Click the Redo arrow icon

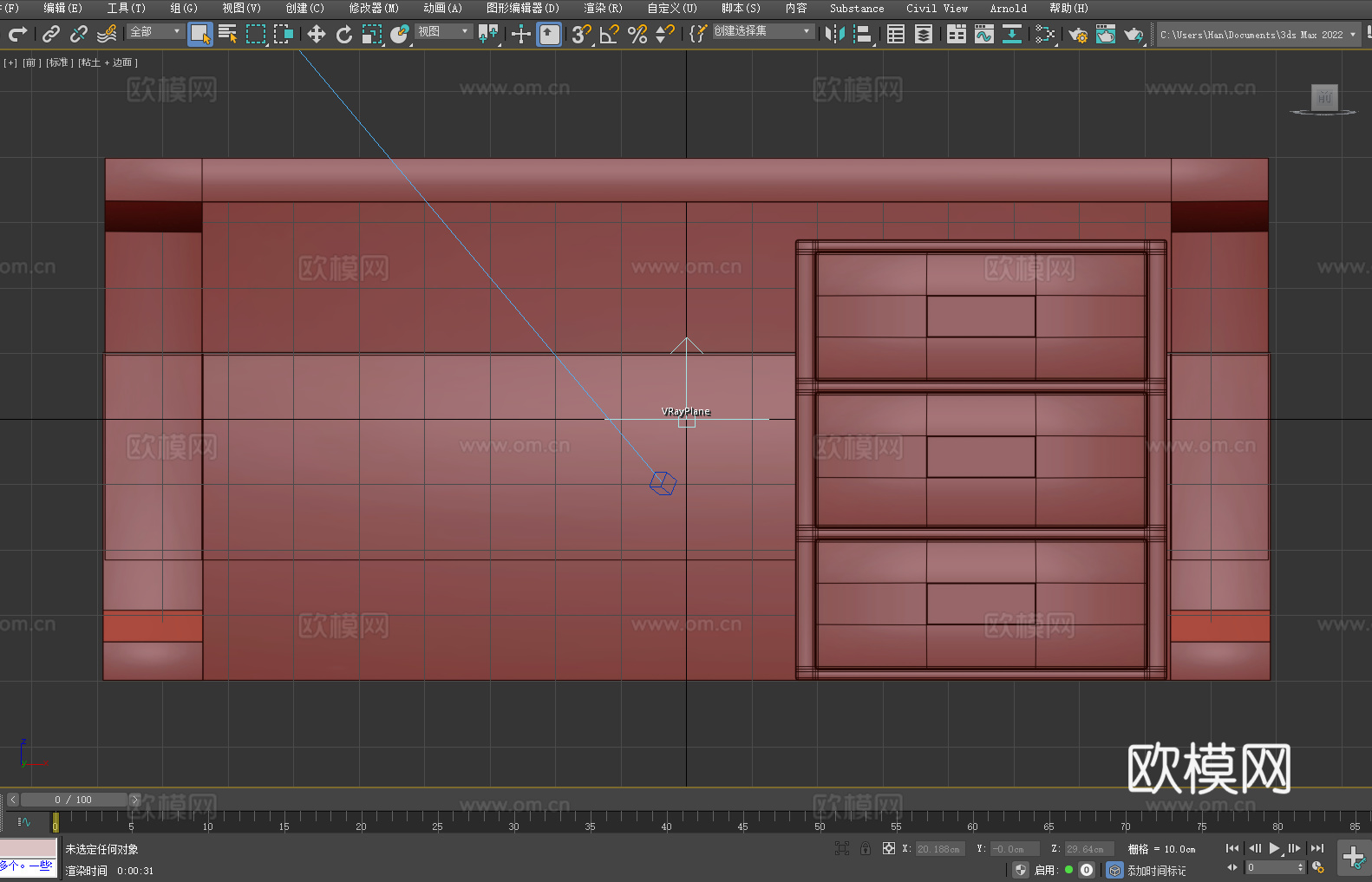(x=17, y=34)
